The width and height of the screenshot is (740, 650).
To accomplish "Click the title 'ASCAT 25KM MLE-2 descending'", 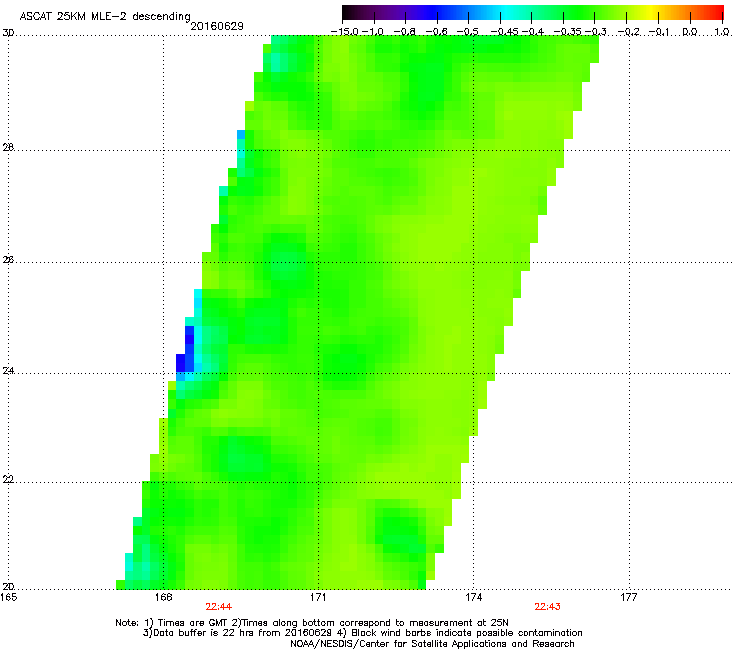I will pos(105,16).
